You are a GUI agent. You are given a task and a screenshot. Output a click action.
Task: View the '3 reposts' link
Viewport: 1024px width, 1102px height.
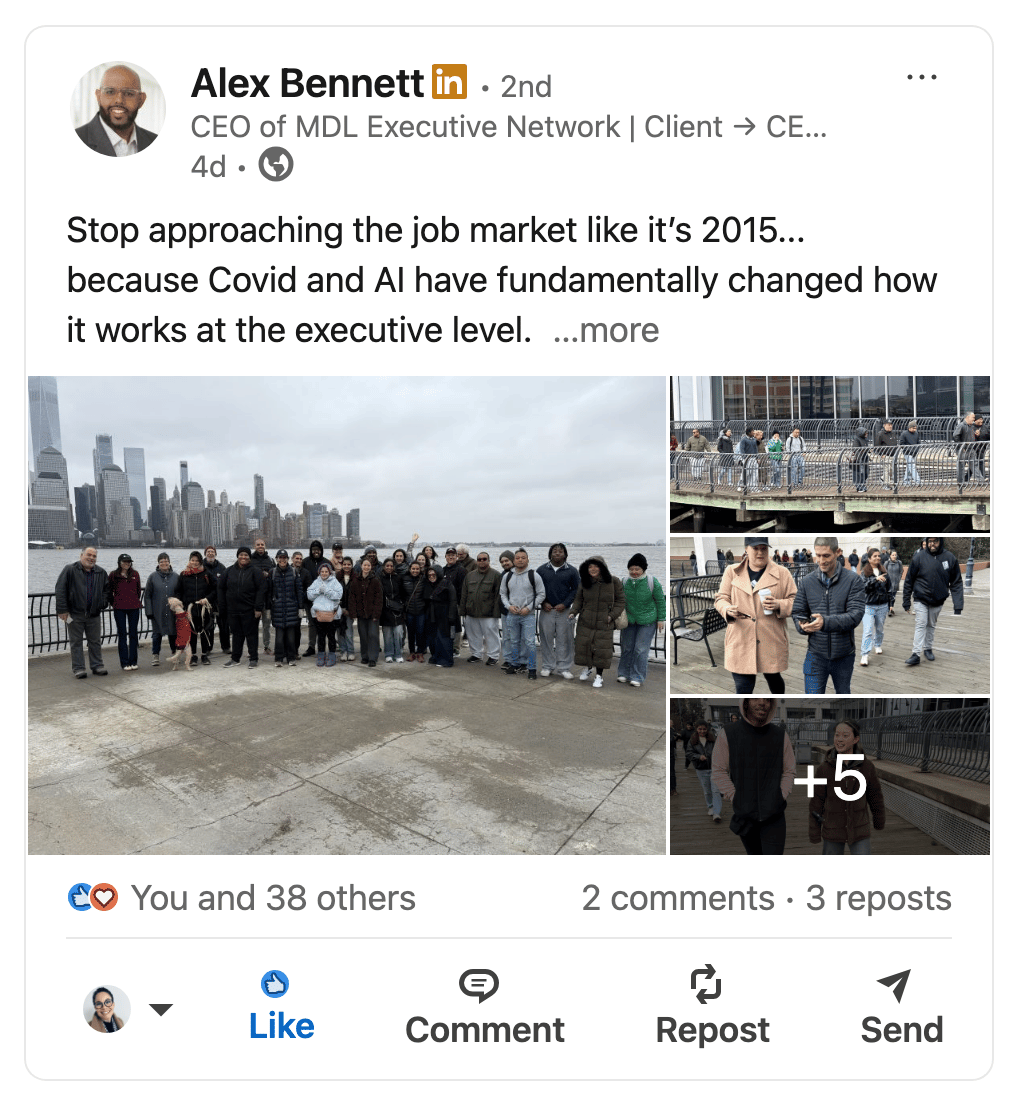(x=879, y=898)
